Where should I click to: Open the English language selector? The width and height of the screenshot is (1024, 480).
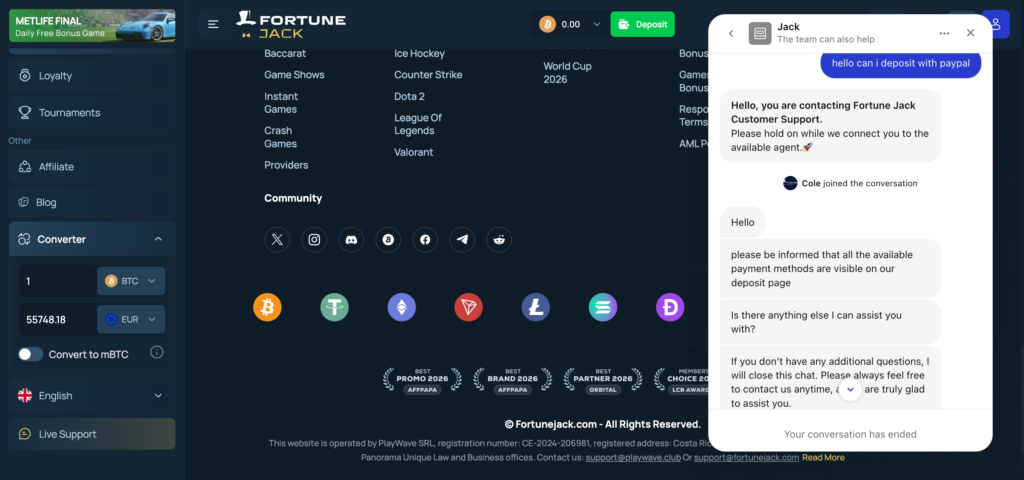[x=92, y=396]
